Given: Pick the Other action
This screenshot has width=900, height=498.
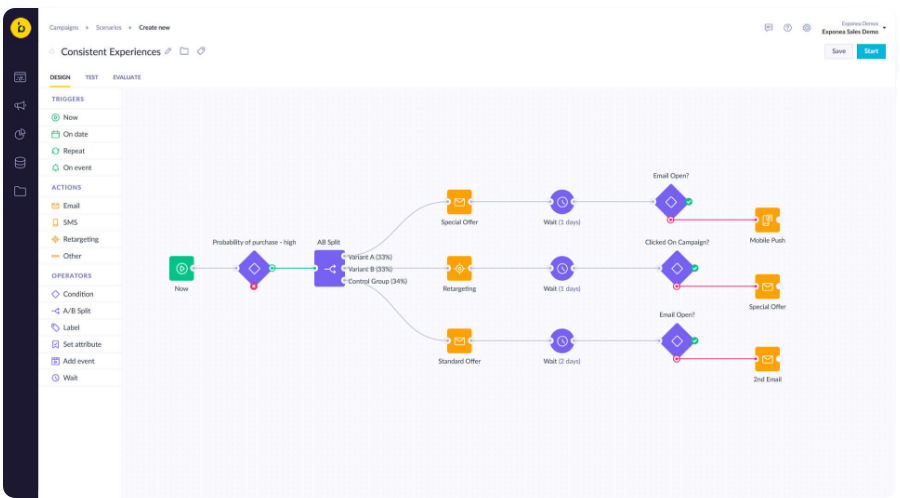Looking at the screenshot, I should coord(80,256).
